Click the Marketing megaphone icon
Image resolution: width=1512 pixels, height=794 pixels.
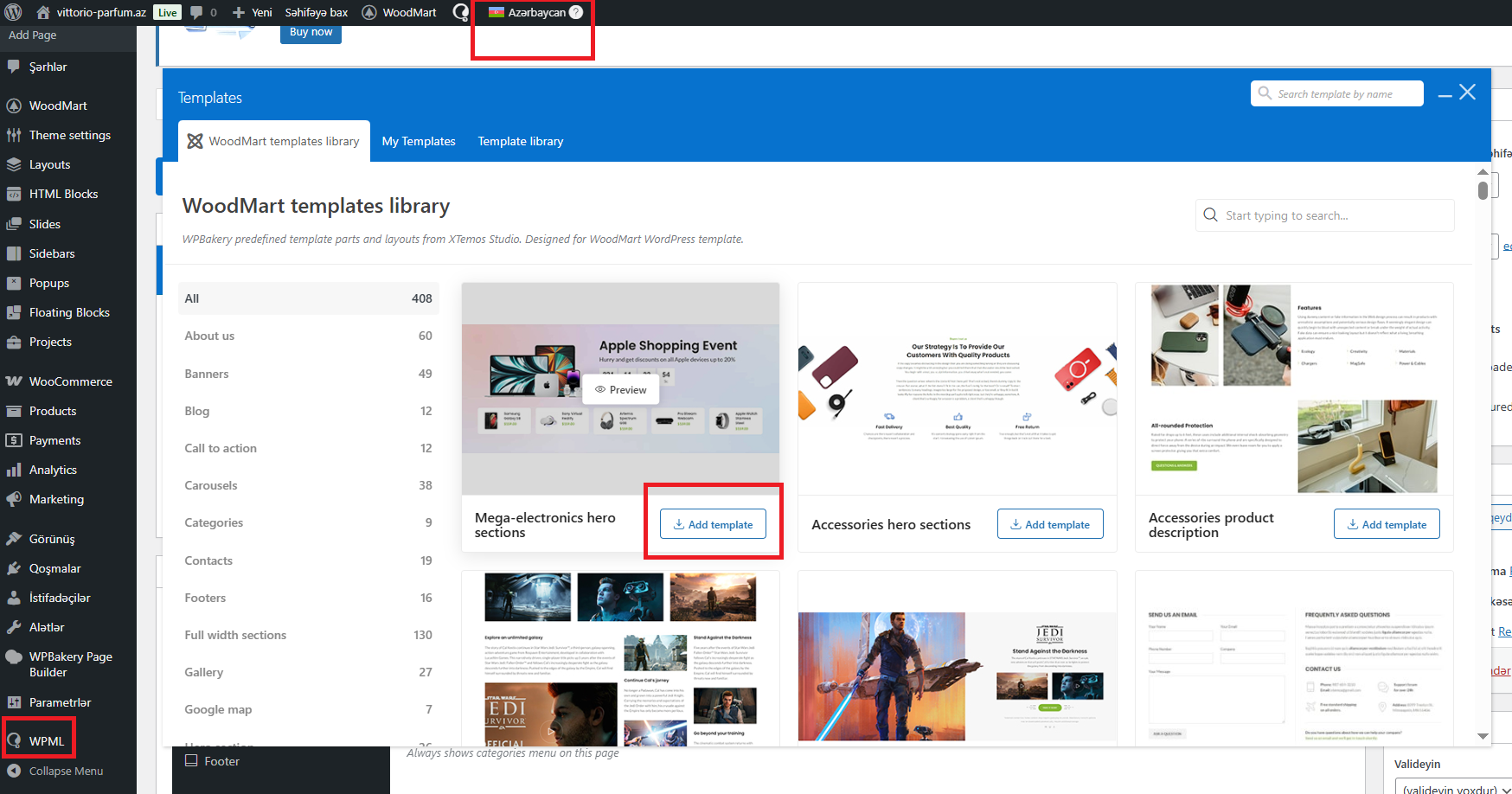(x=14, y=499)
